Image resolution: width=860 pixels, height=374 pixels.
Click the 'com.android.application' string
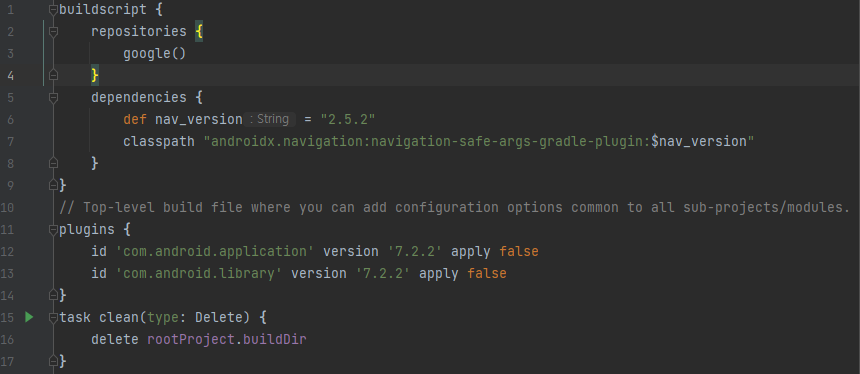point(215,251)
